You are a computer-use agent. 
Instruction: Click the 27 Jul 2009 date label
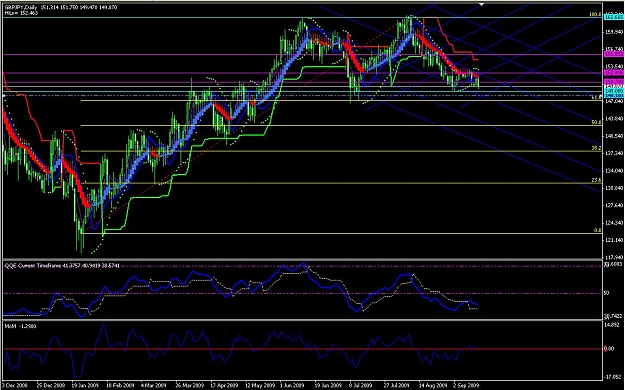[x=397, y=386]
